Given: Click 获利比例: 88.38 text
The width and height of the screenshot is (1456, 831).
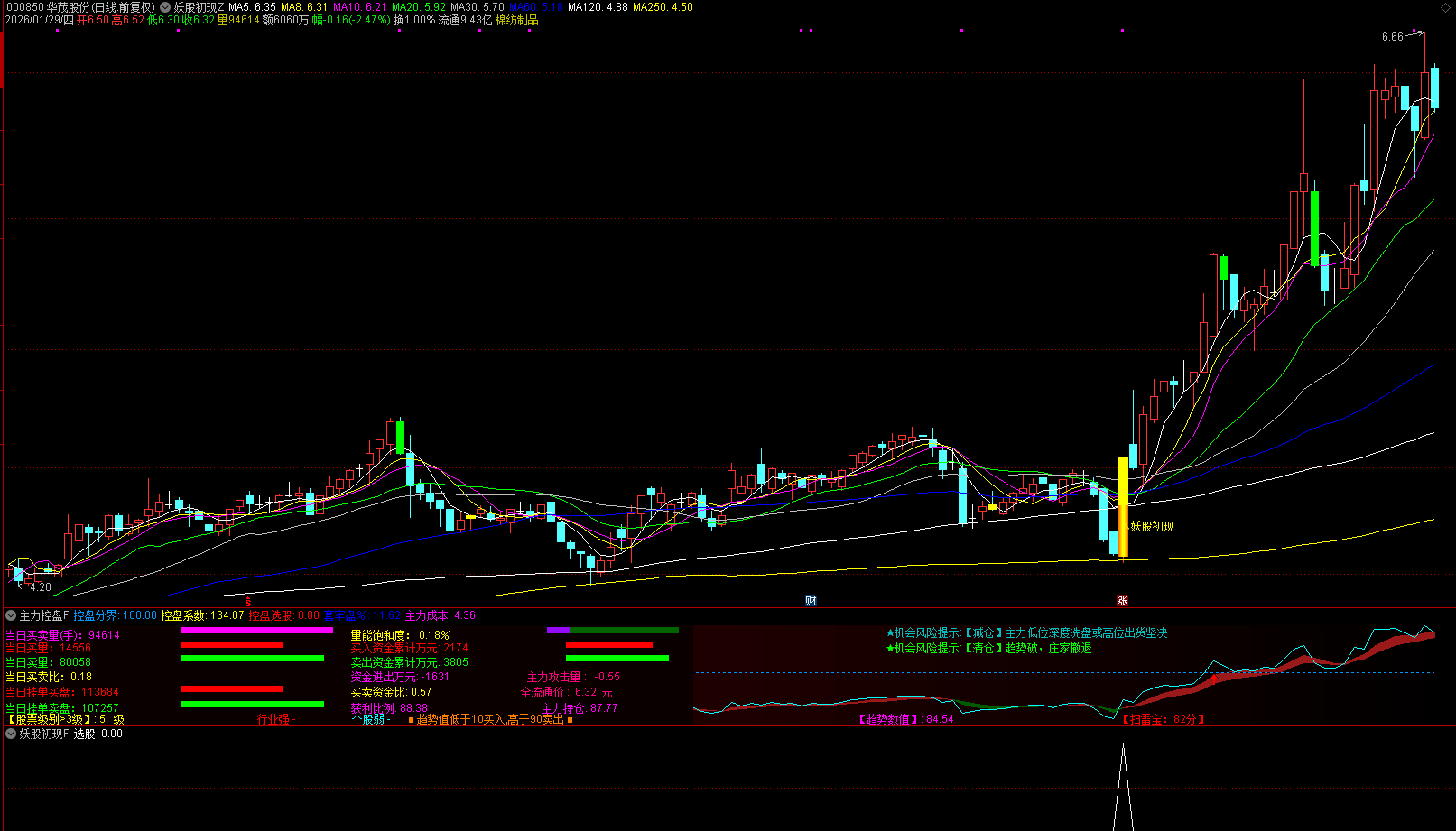Looking at the screenshot, I should coord(389,708).
